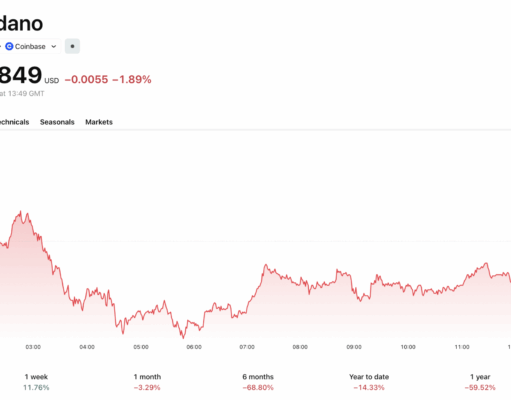
Task: Click the 03:00 time axis label
Action: pos(33,347)
